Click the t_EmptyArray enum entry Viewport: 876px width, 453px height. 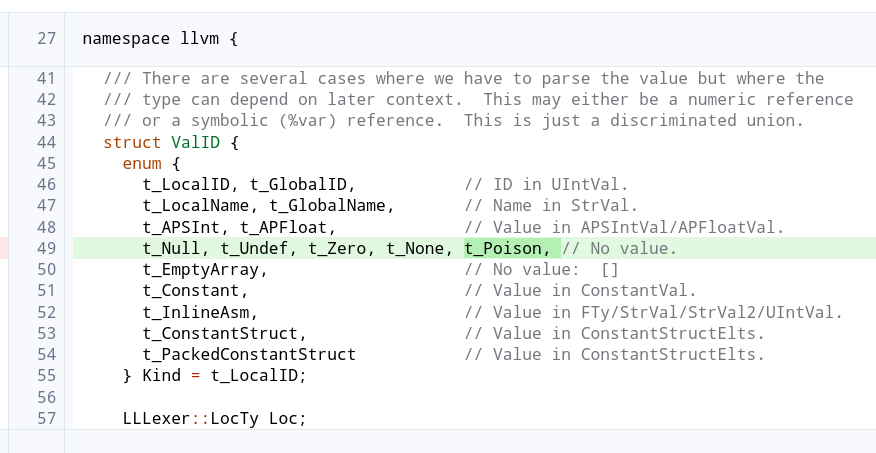point(205,269)
